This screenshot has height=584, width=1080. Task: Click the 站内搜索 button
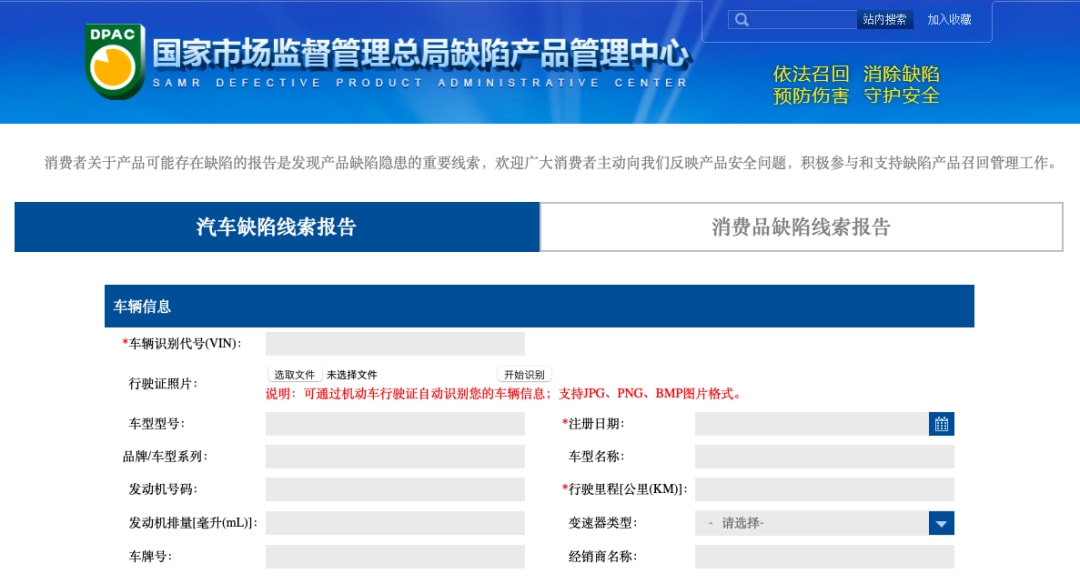click(x=884, y=19)
